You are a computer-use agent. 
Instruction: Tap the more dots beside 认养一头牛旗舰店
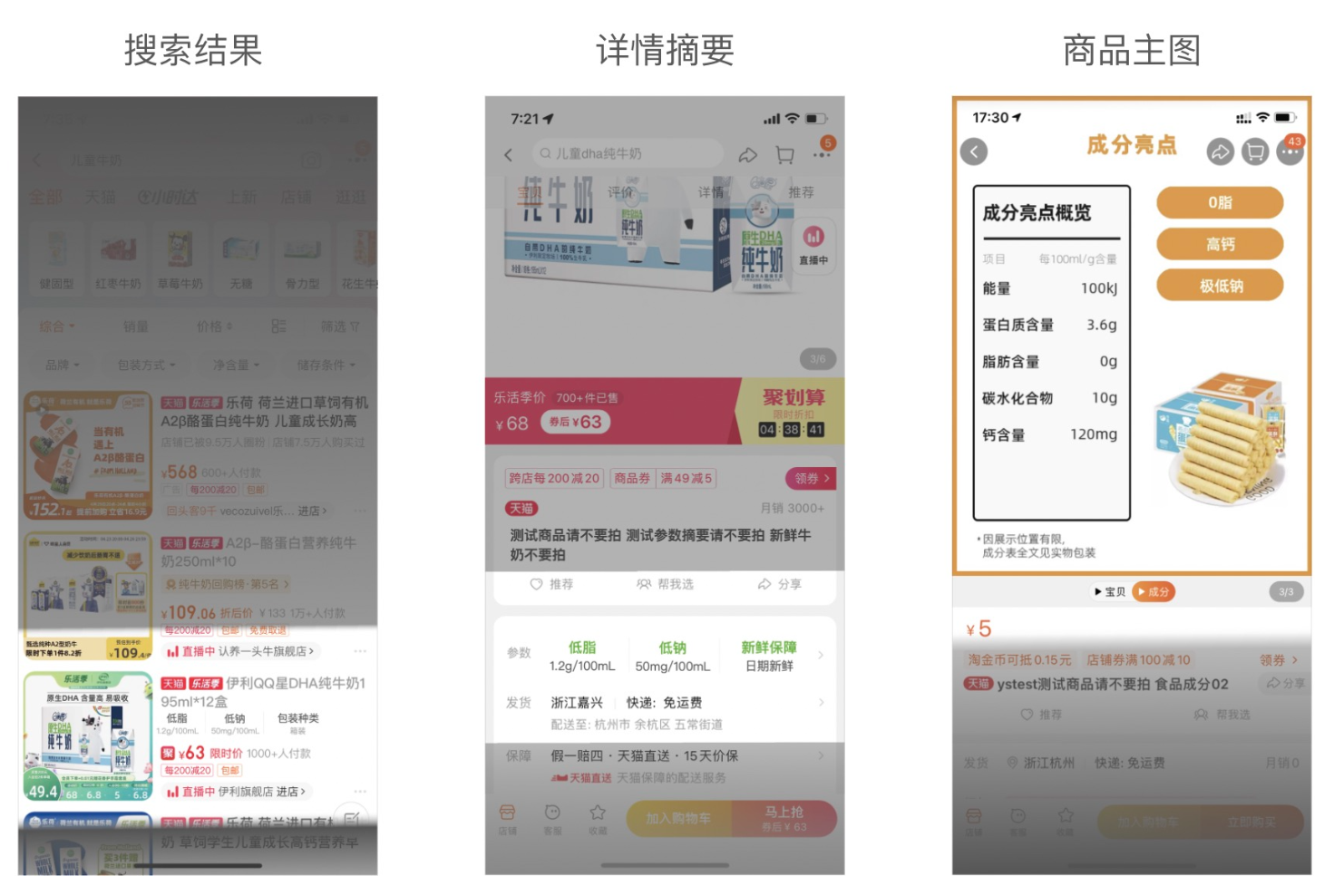click(360, 651)
